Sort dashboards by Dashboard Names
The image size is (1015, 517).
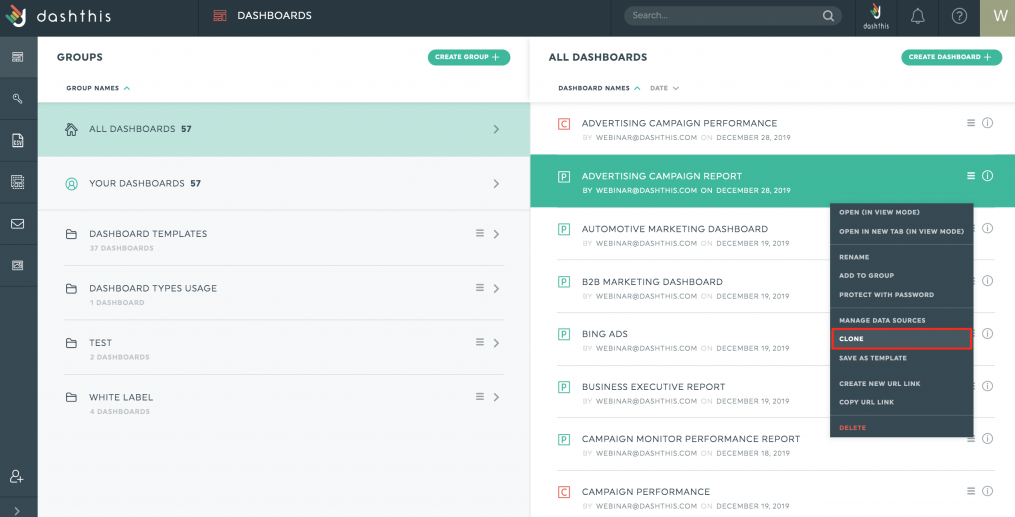pos(599,88)
